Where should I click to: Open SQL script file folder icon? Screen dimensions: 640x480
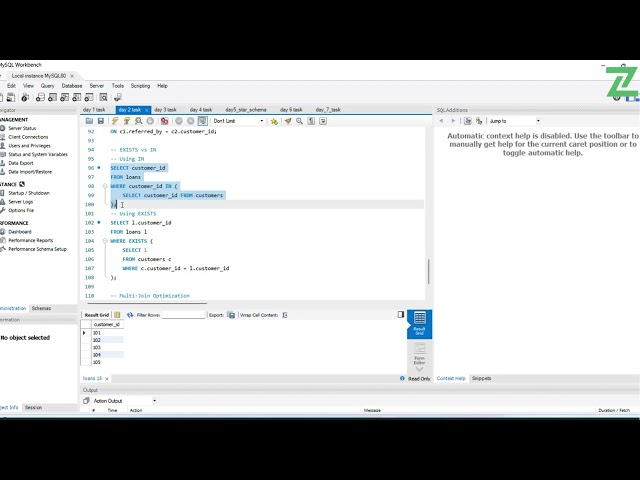tap(89, 121)
